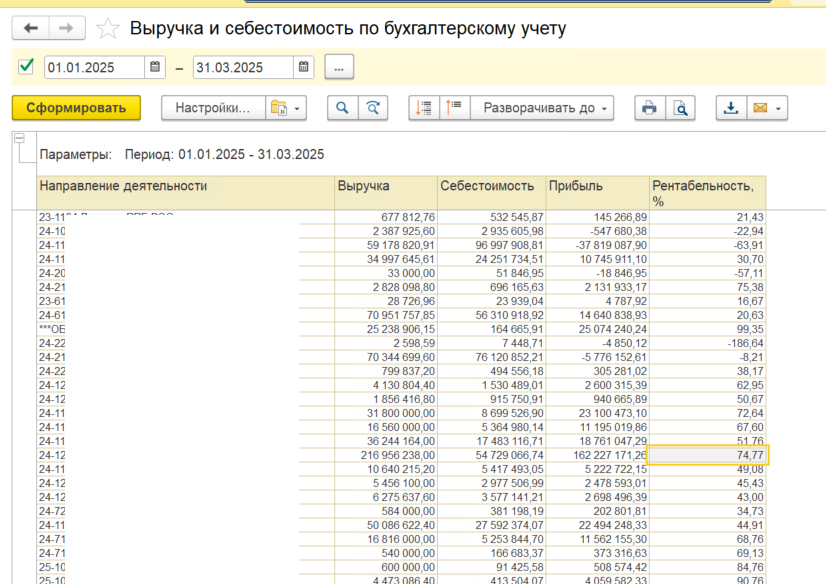The height and width of the screenshot is (584, 826).
Task: Expand all groups toolbar icon
Action: coord(454,108)
